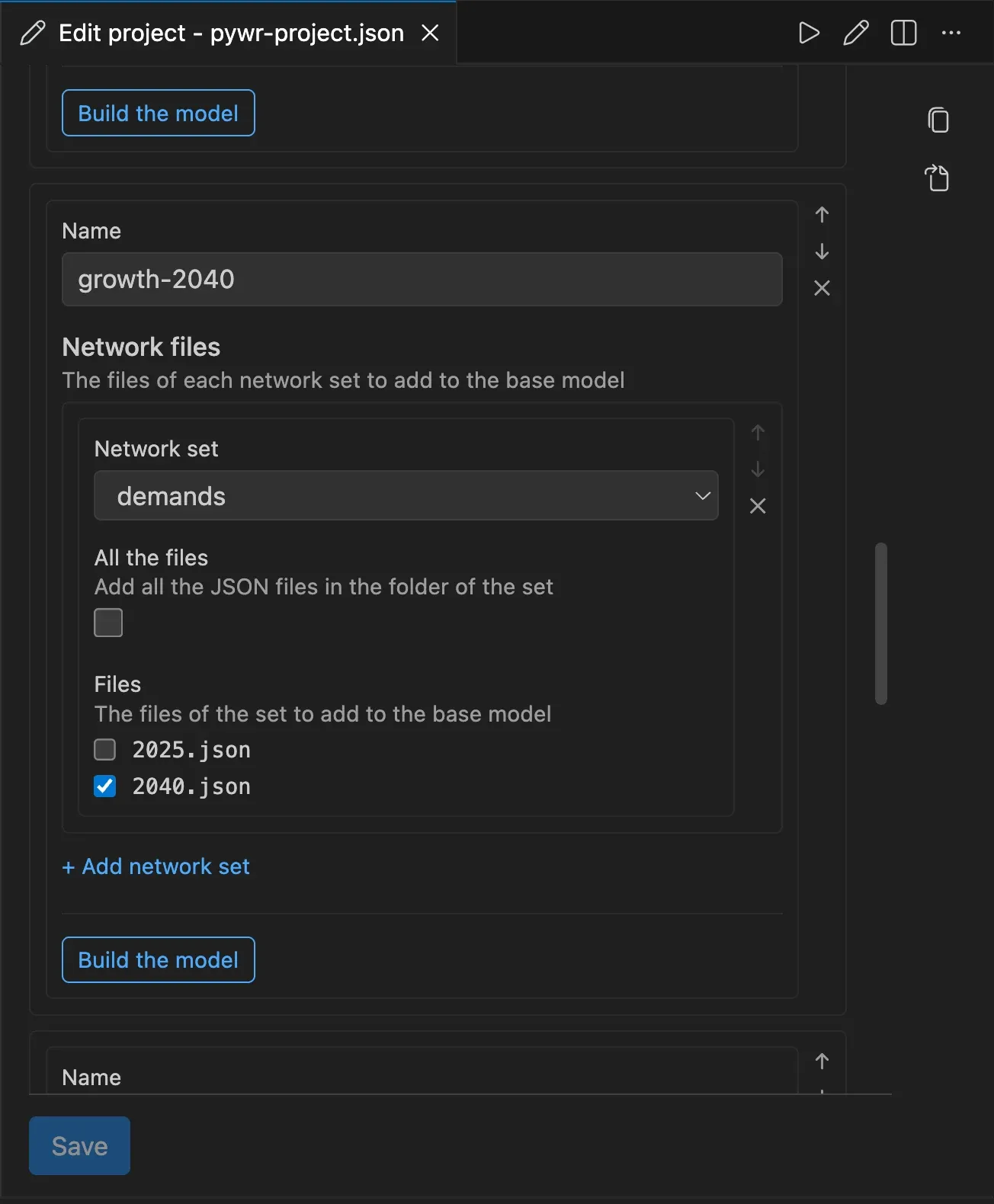Click the vertical scrollbar thumb
The height and width of the screenshot is (1204, 994).
click(x=881, y=623)
